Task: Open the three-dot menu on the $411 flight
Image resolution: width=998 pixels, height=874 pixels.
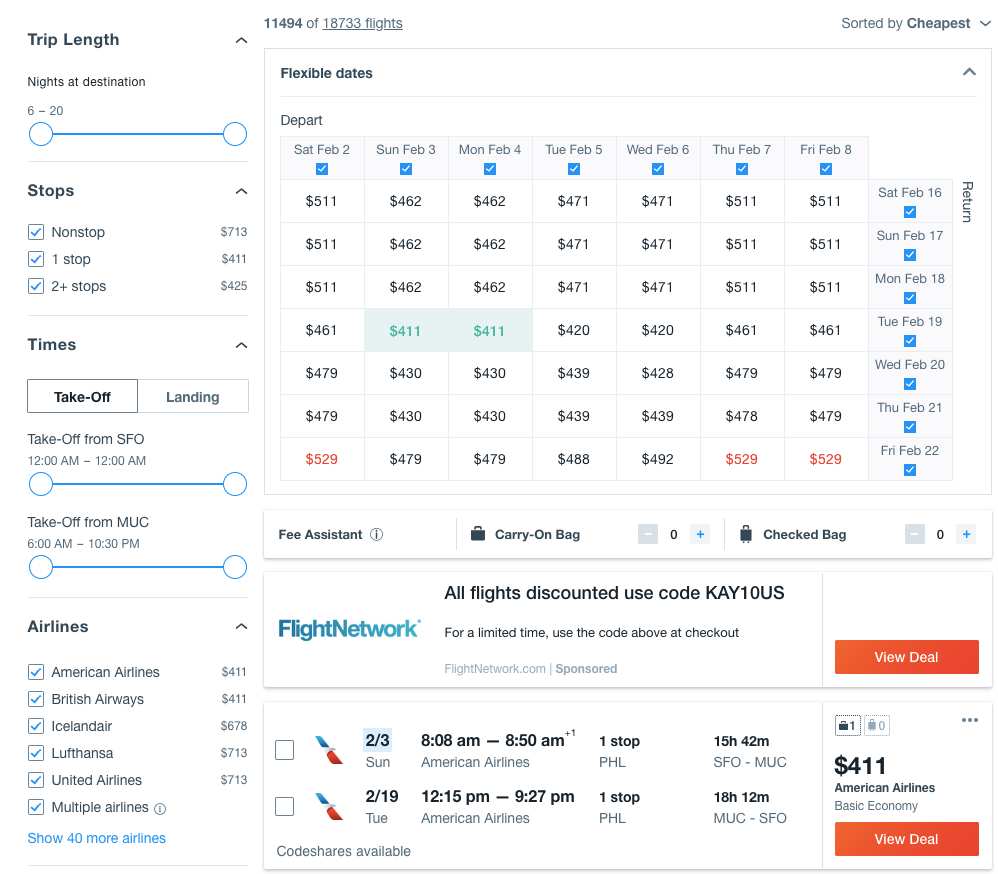Action: coord(969,720)
